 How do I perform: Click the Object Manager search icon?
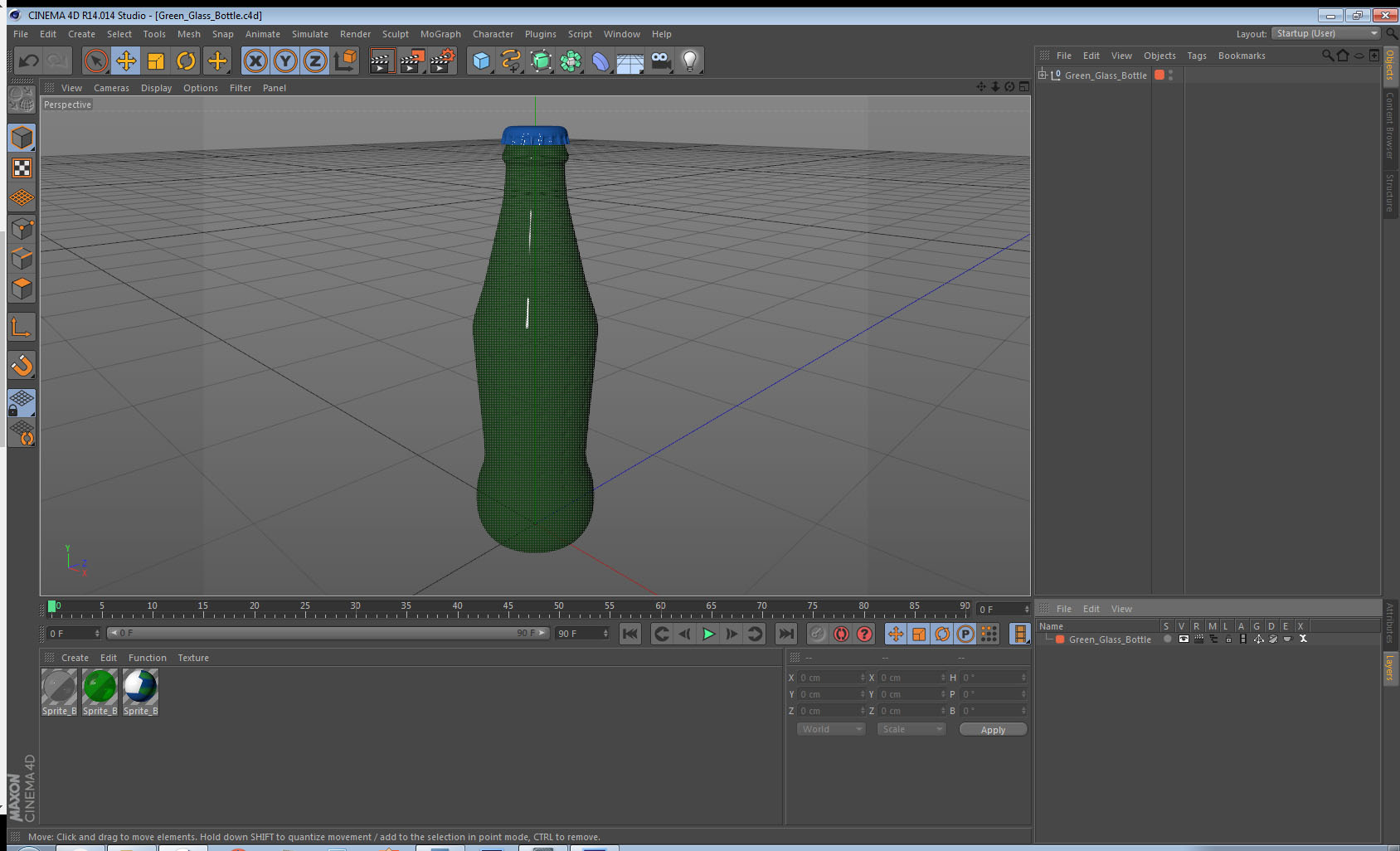(1328, 56)
